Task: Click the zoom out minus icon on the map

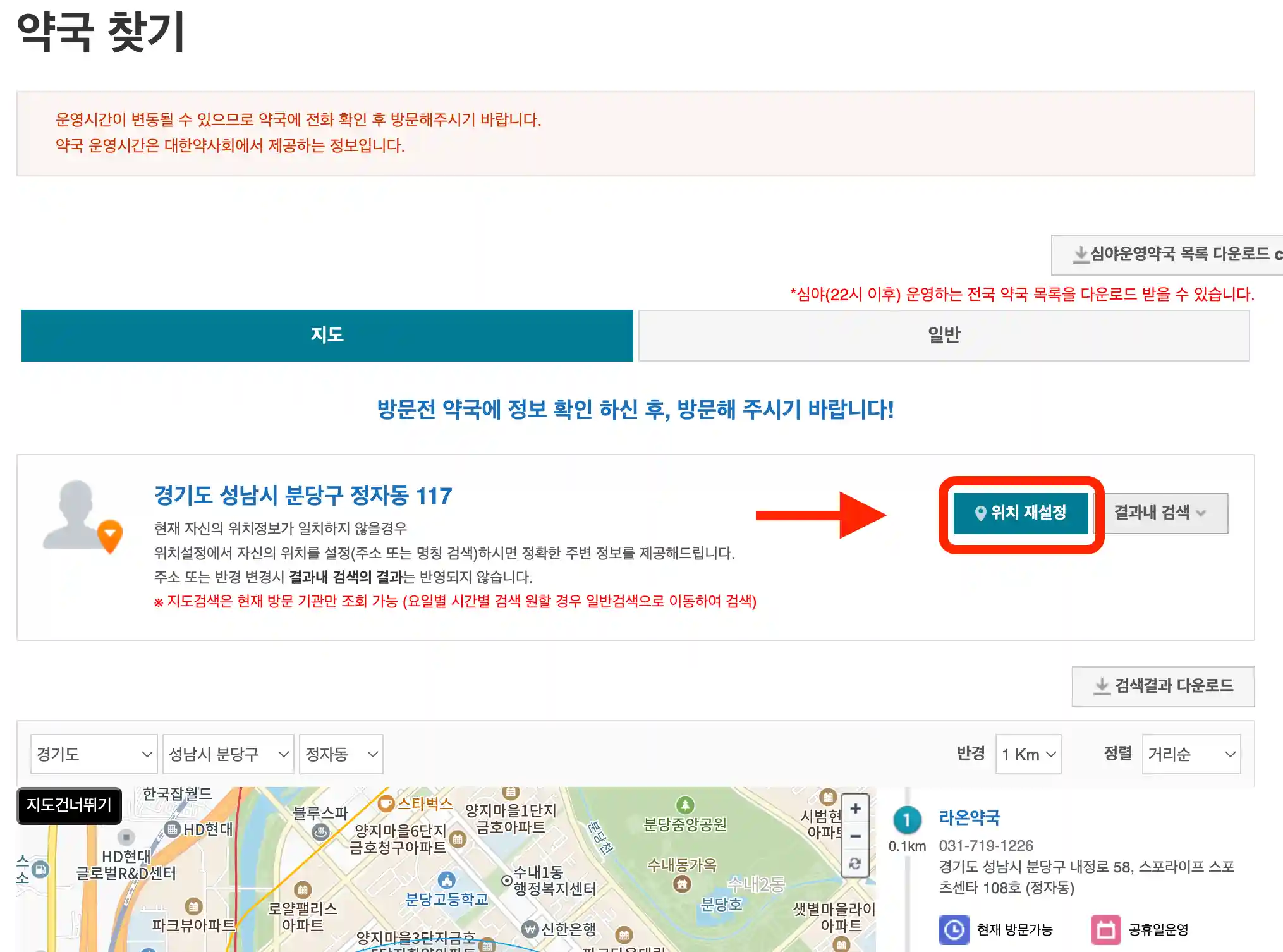Action: coord(856,836)
